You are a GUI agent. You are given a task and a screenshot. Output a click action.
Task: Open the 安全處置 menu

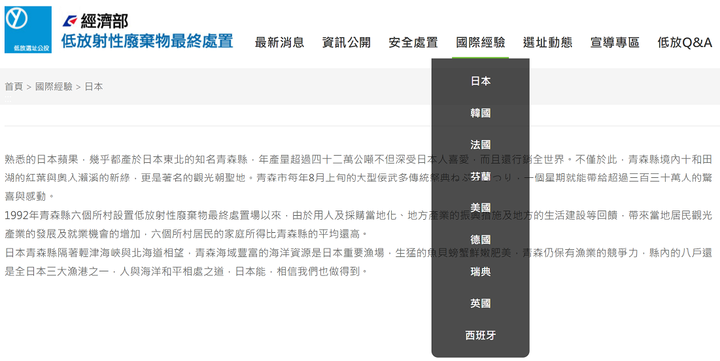[x=413, y=43]
